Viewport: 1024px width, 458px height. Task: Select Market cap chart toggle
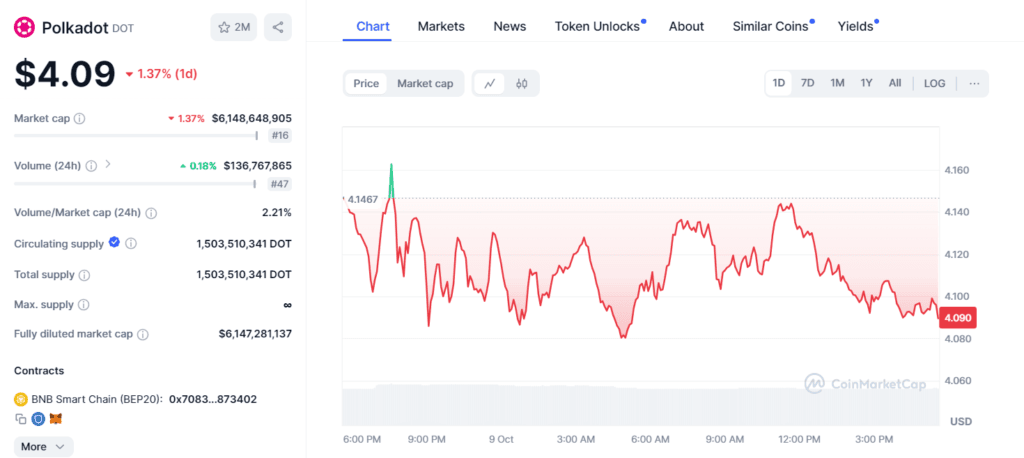(425, 84)
